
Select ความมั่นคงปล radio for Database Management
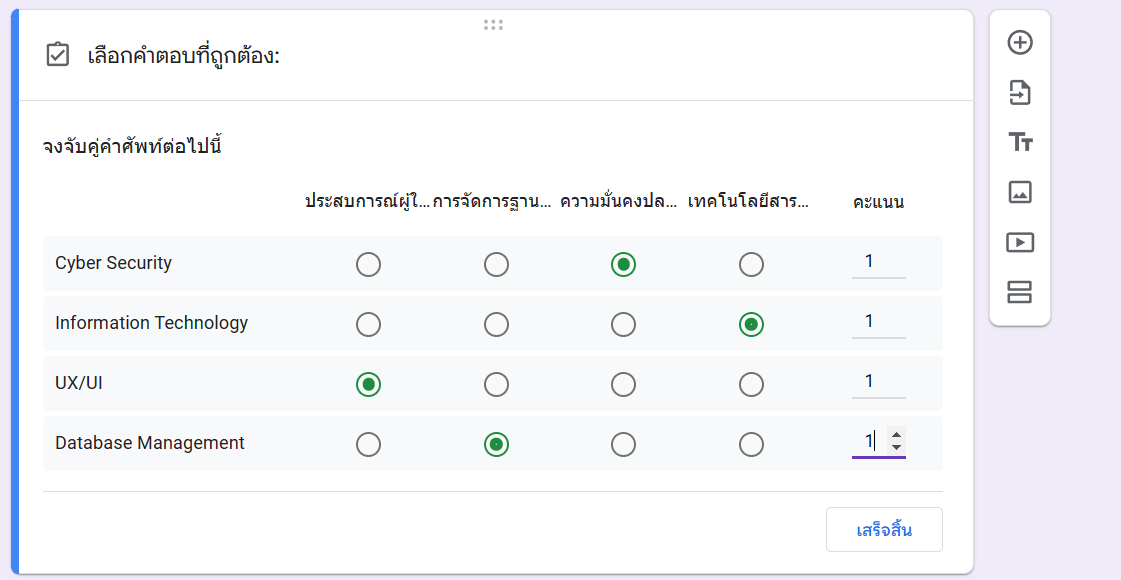(x=623, y=443)
